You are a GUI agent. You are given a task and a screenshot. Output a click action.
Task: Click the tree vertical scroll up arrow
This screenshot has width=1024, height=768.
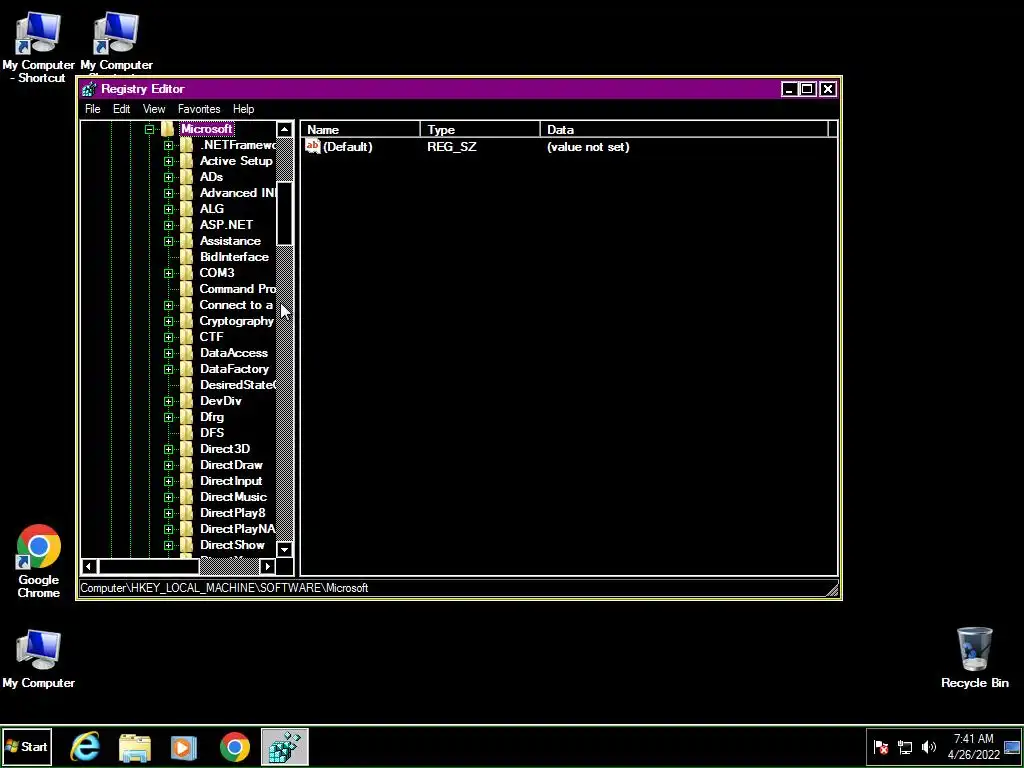(x=284, y=129)
